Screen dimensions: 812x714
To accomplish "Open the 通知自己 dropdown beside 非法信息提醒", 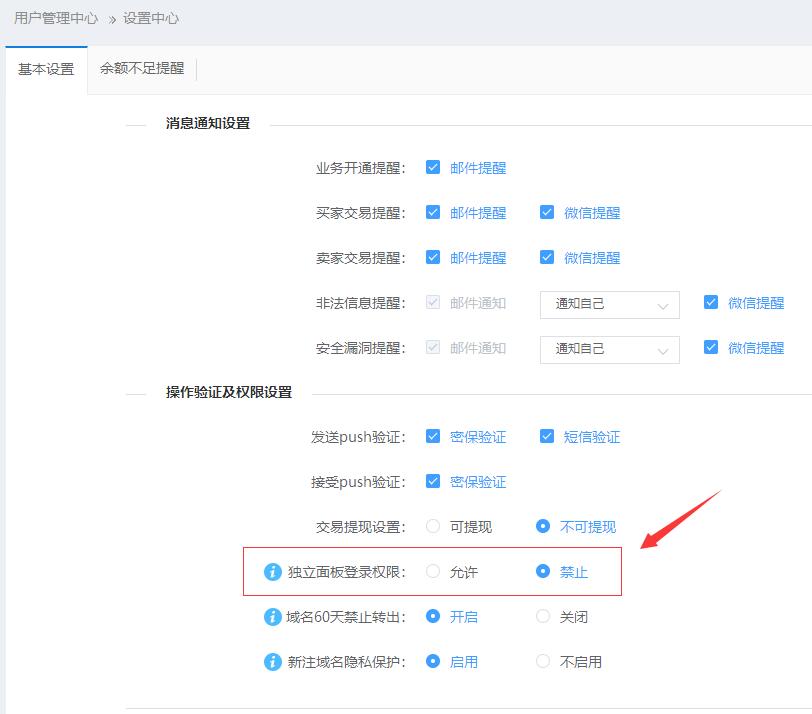I will click(x=608, y=304).
